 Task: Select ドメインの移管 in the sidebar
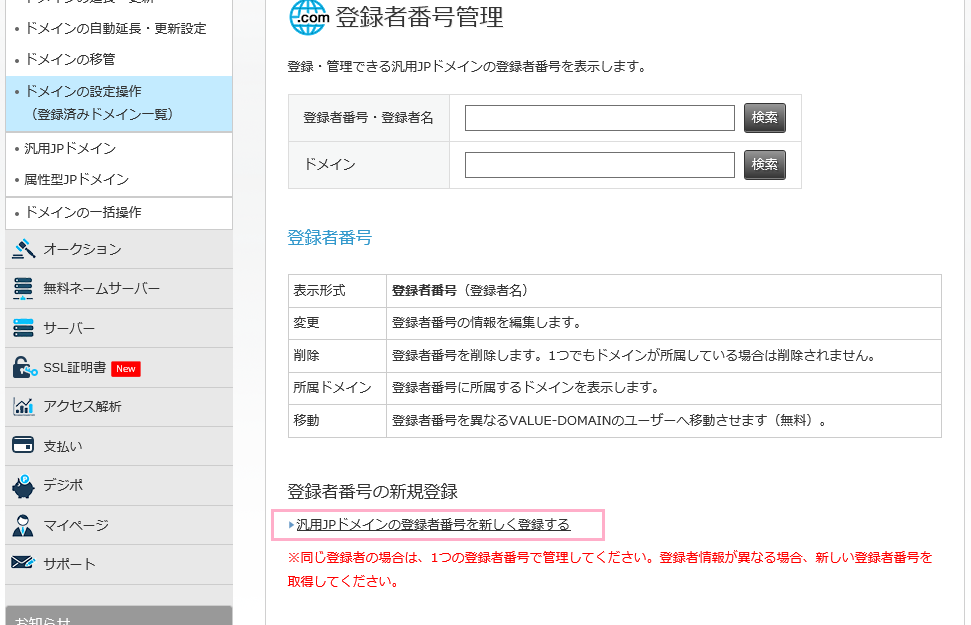point(70,60)
